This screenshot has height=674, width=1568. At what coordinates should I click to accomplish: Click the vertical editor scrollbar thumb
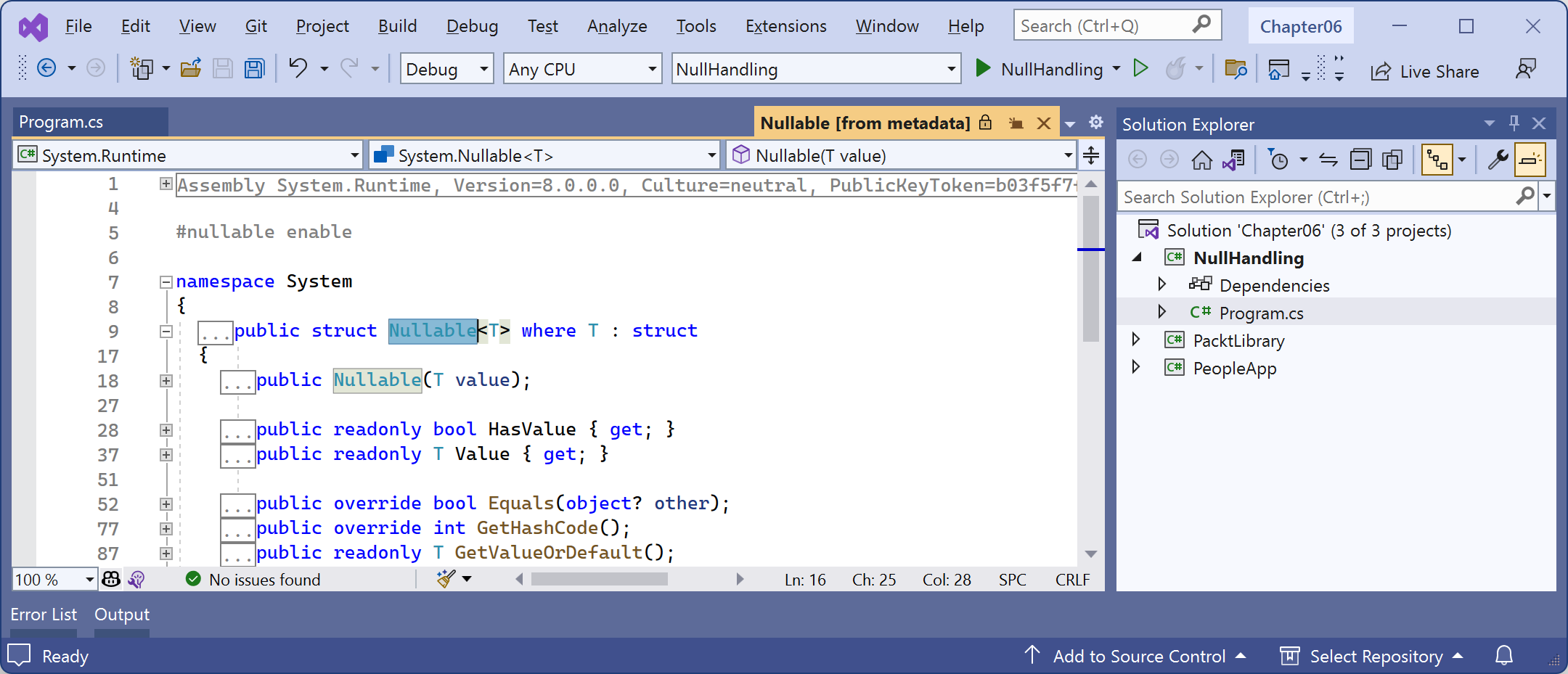point(1090,268)
